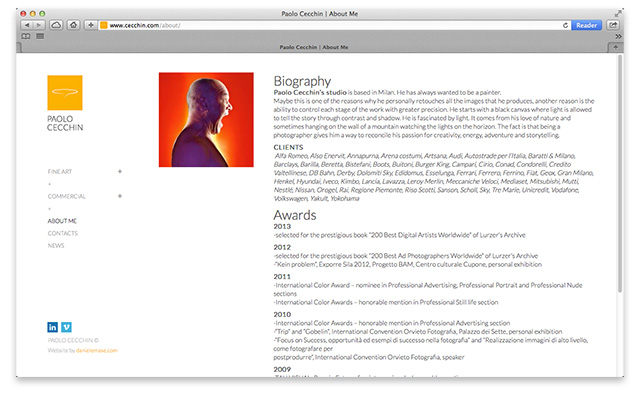This screenshot has width=640, height=394.
Task: Add bookmark with the plus button
Action: pyautogui.click(x=91, y=25)
